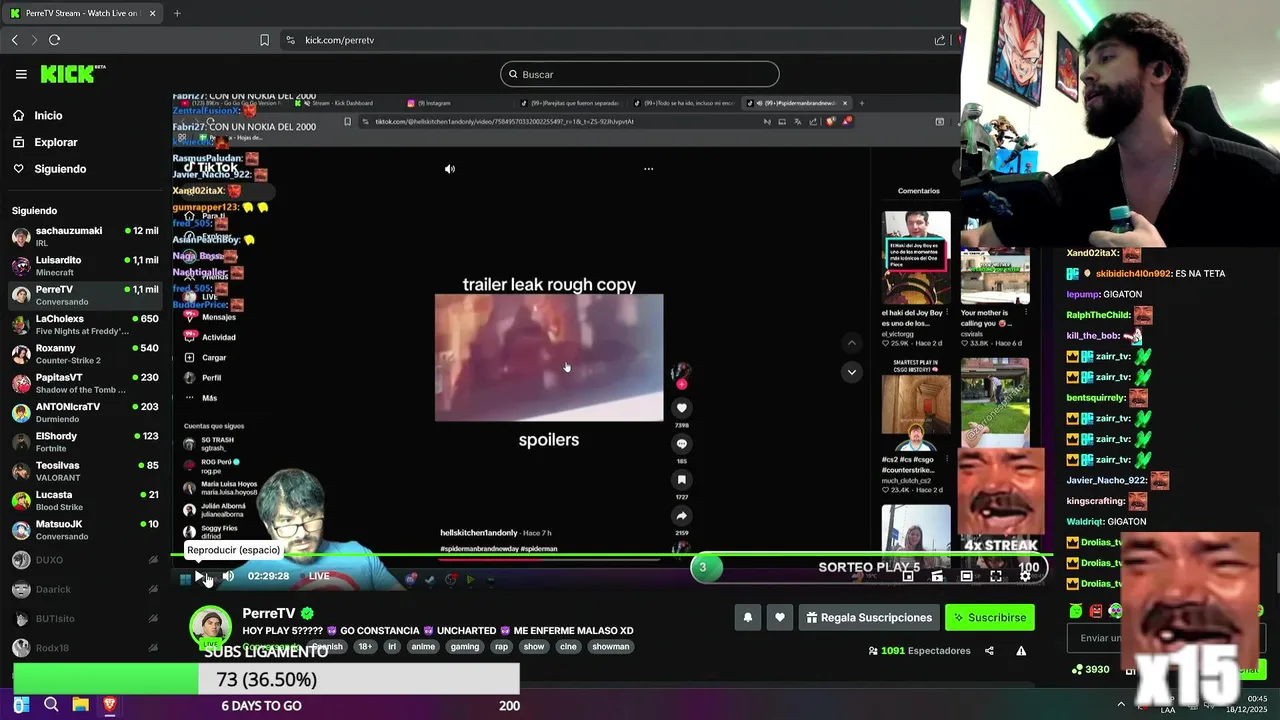Open LaCholexs channel in sidebar
Image resolution: width=1280 pixels, height=720 pixels.
(85, 325)
